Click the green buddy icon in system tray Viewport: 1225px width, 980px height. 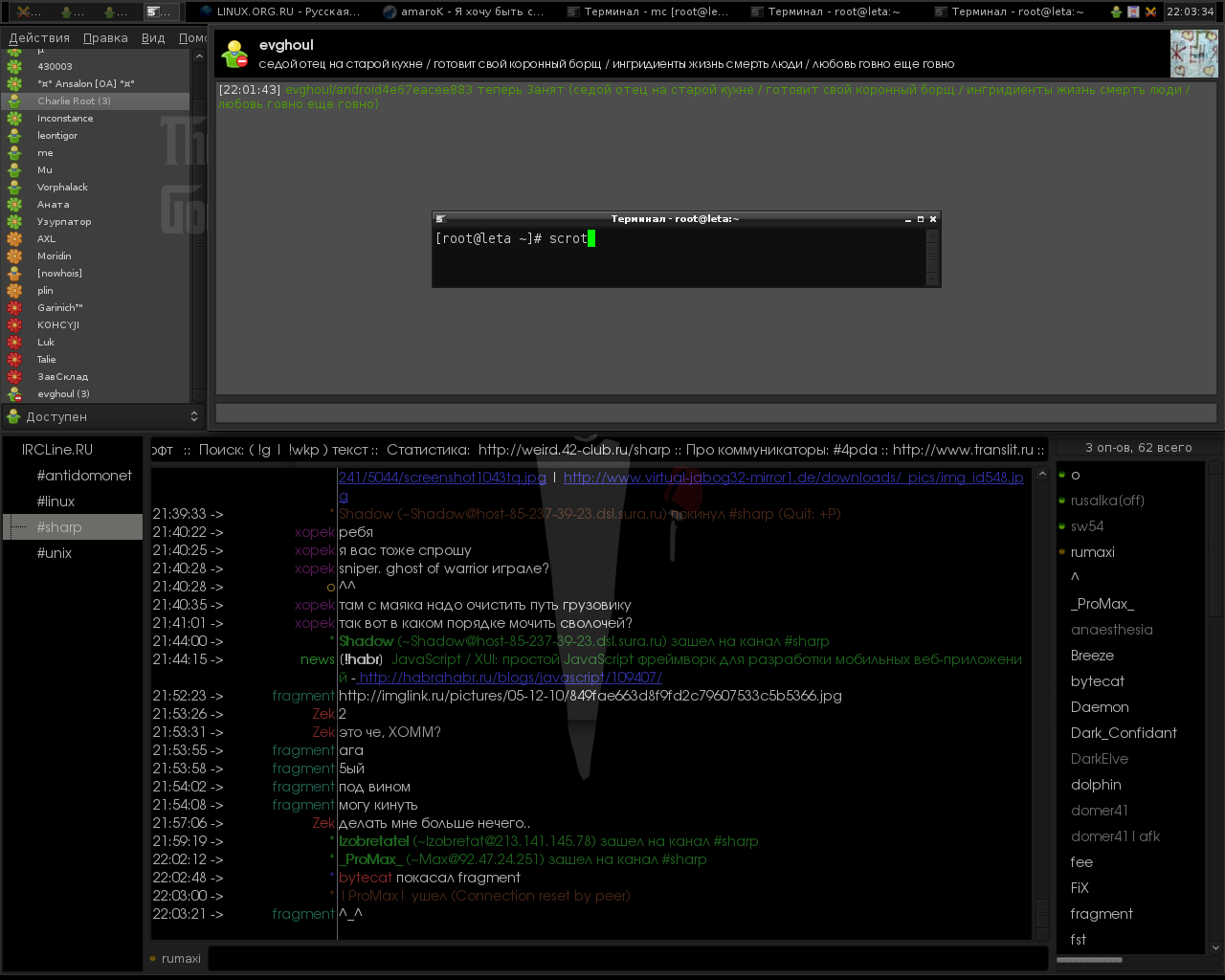tap(1116, 11)
